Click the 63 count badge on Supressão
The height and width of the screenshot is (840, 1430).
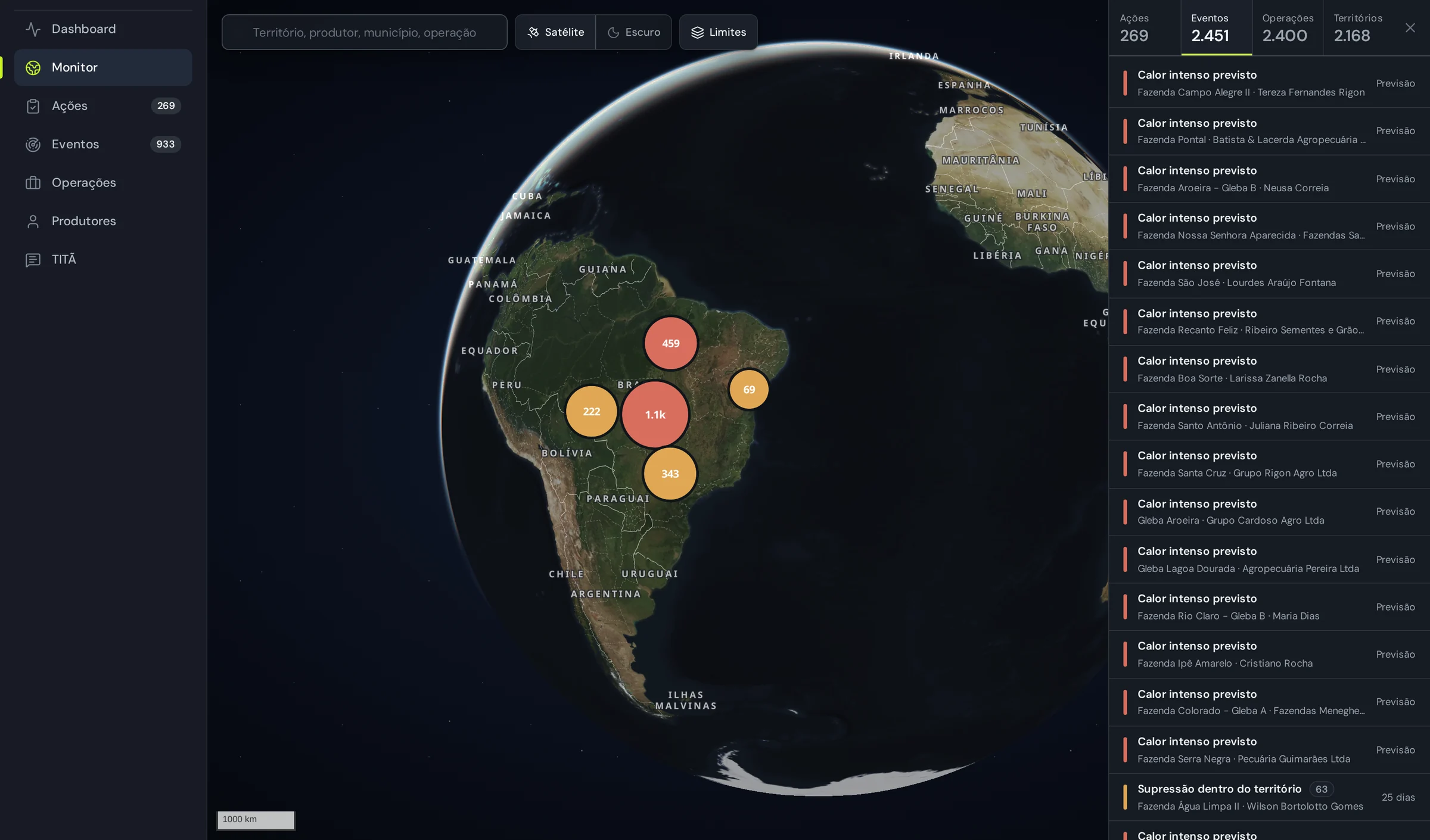point(1321,789)
